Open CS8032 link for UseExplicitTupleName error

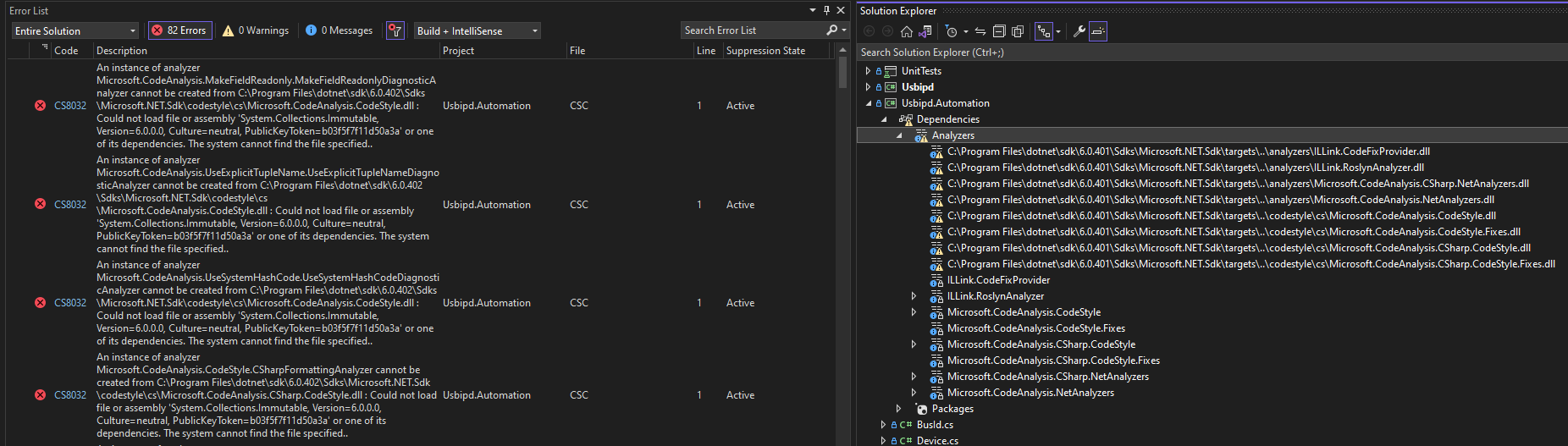[x=70, y=205]
